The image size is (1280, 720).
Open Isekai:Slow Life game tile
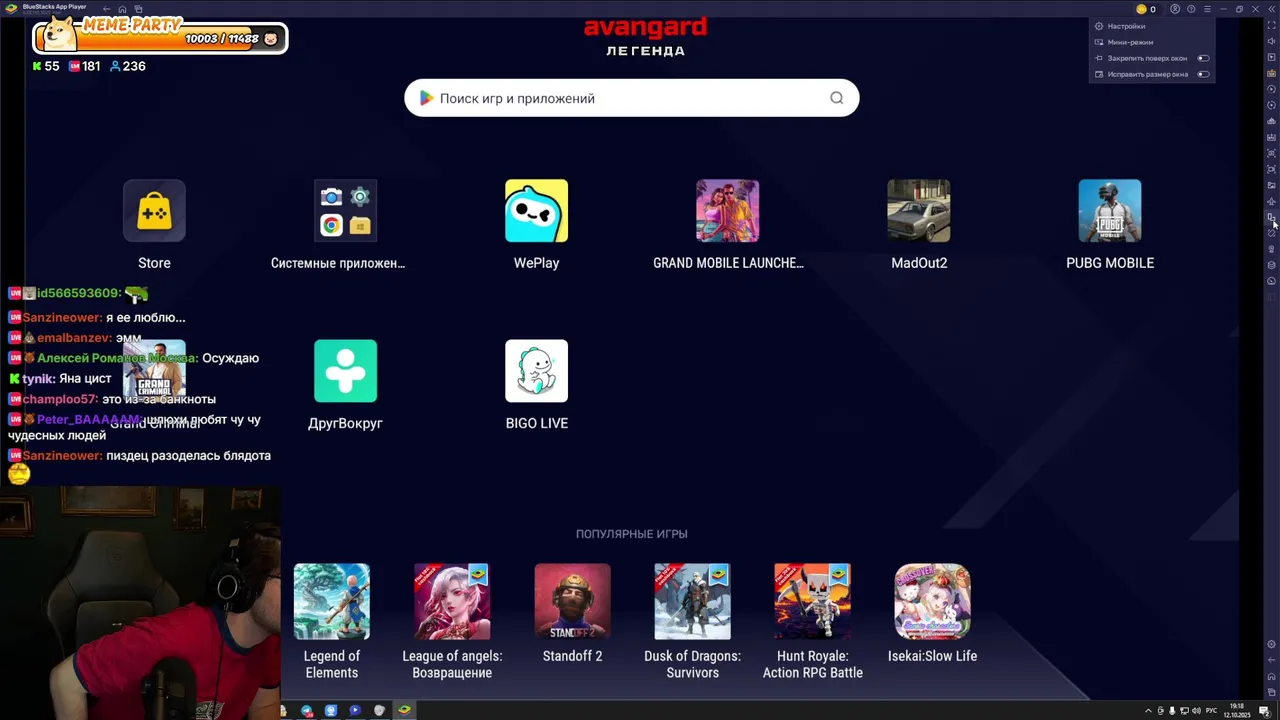pos(932,601)
